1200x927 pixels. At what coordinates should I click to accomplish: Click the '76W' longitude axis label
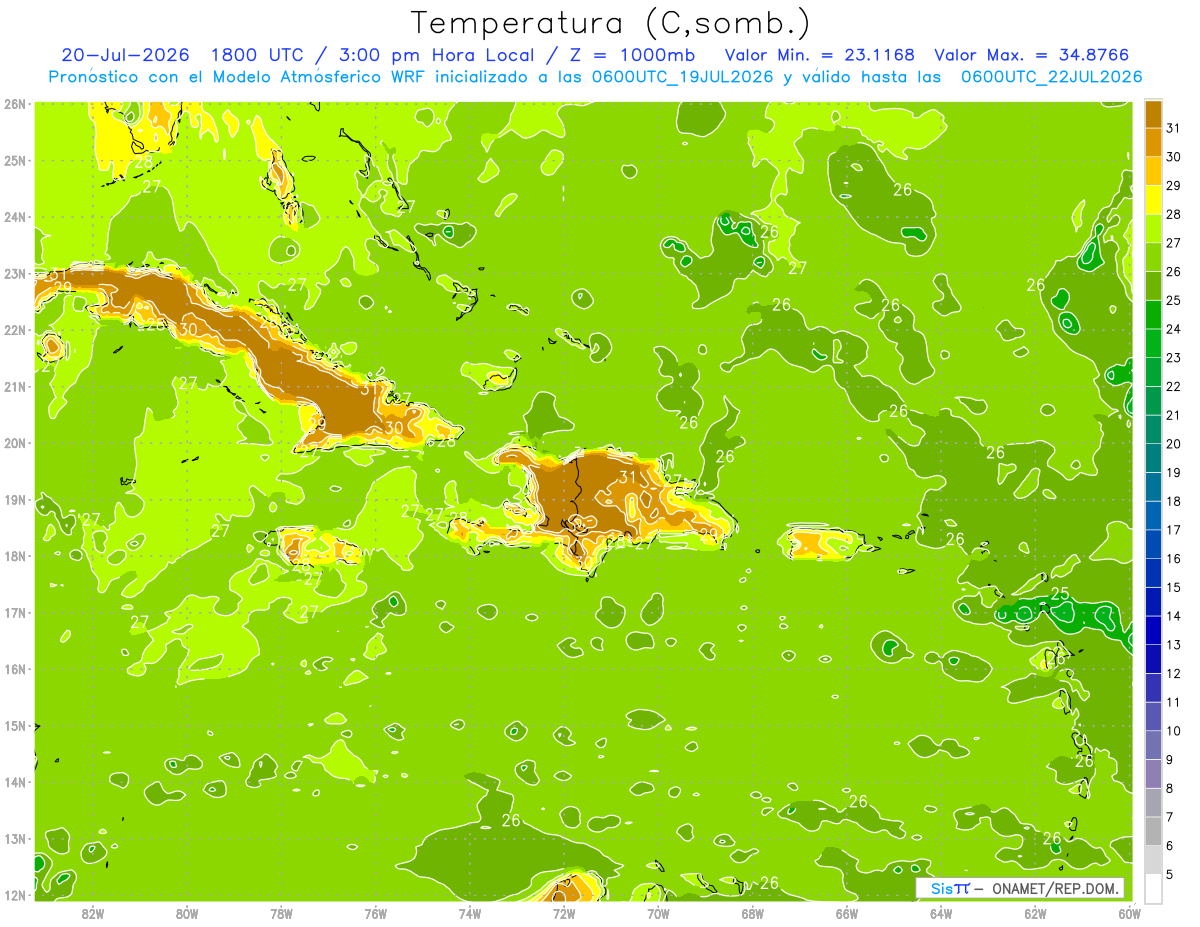click(375, 913)
